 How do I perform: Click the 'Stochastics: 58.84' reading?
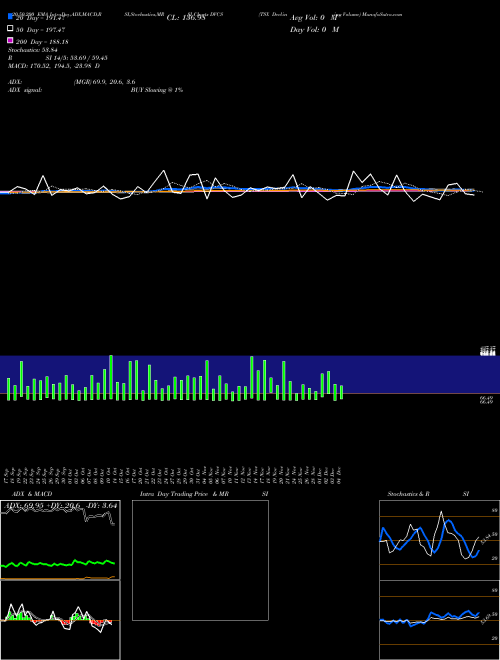pos(32,50)
